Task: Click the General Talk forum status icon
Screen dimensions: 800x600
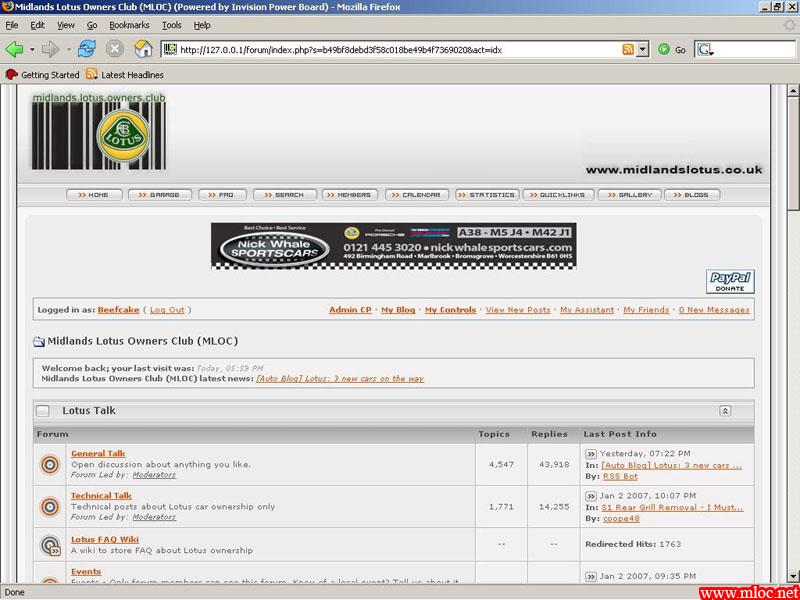Action: click(x=50, y=465)
